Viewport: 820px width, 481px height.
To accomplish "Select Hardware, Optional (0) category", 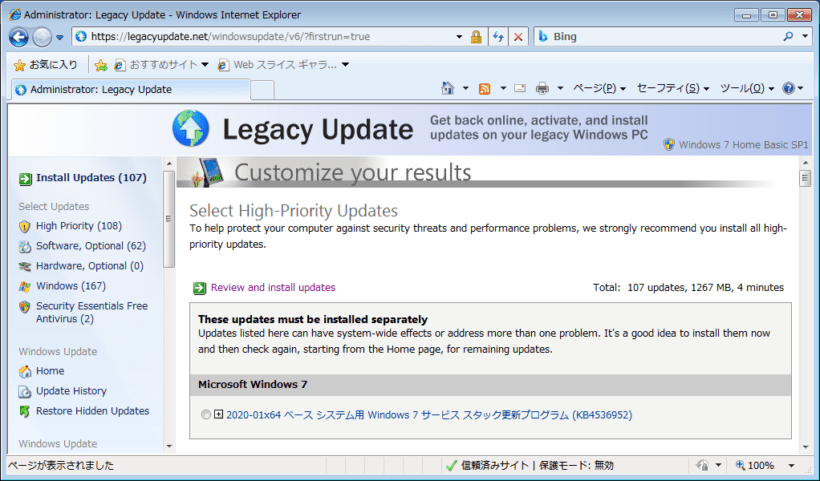I will (89, 266).
